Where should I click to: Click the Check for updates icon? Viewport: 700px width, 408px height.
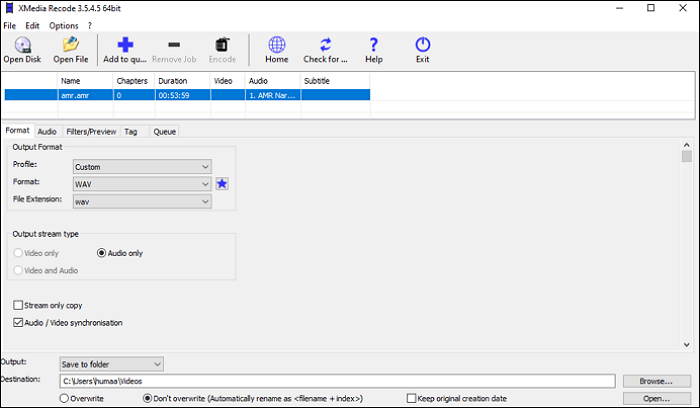(x=325, y=45)
